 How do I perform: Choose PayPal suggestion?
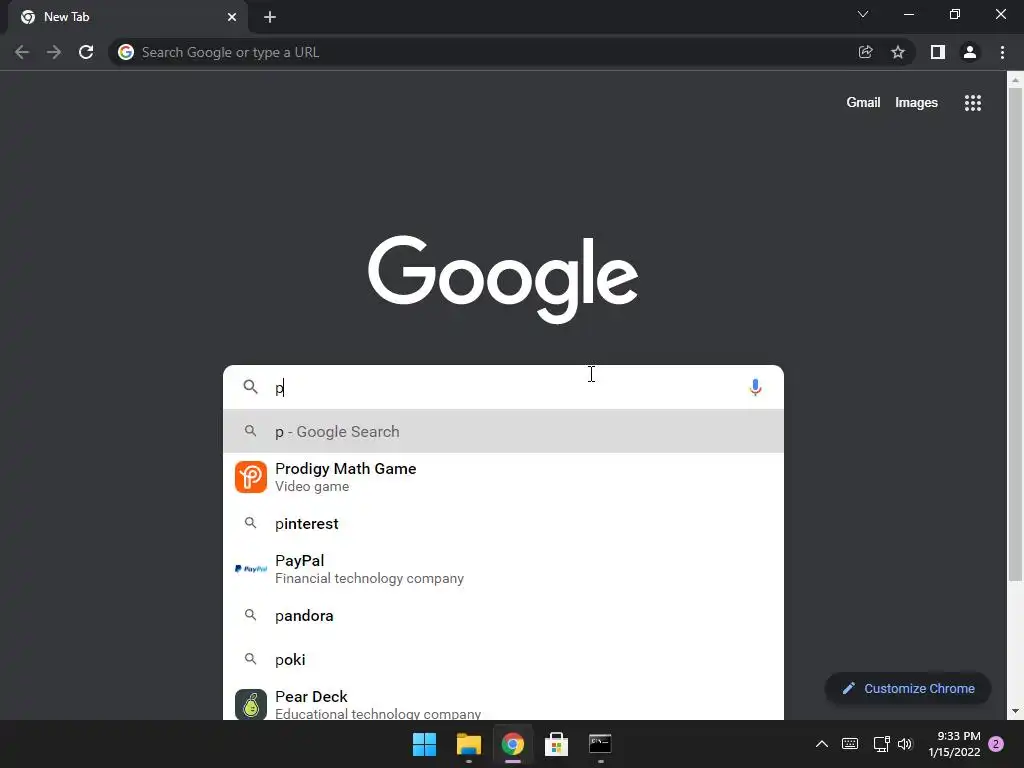(504, 569)
